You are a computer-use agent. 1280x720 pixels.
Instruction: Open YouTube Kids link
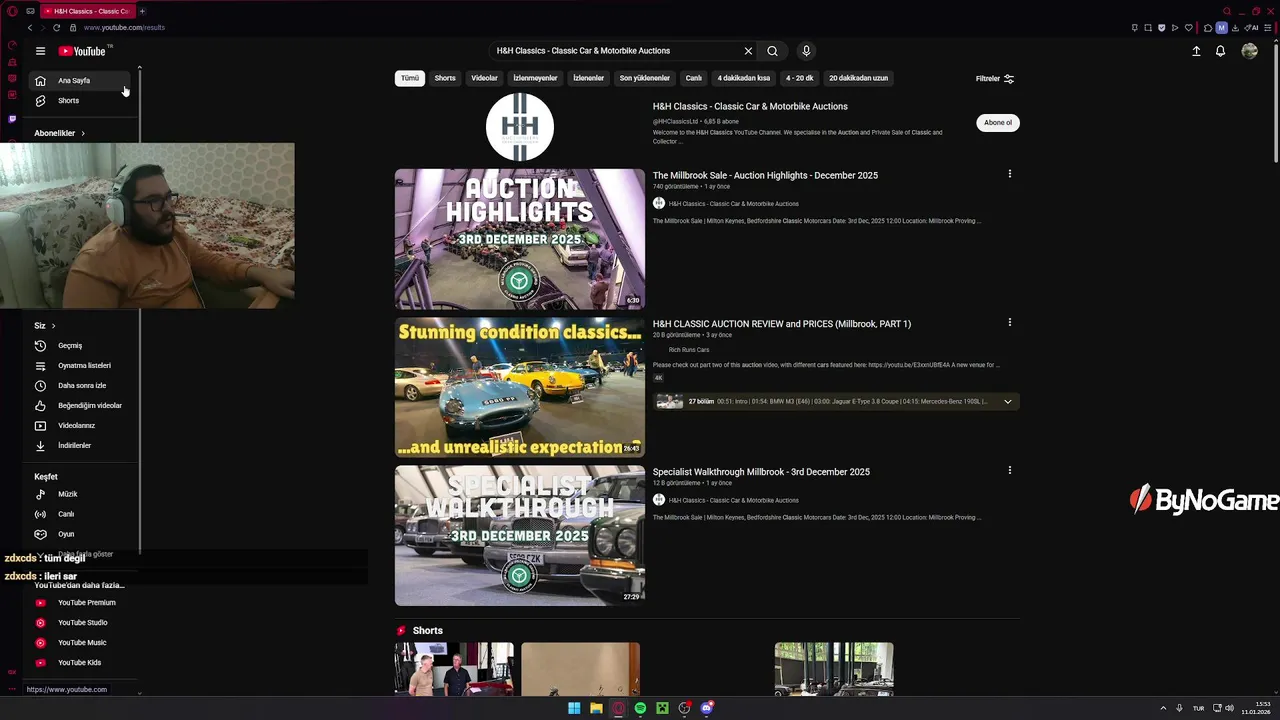(x=77, y=663)
